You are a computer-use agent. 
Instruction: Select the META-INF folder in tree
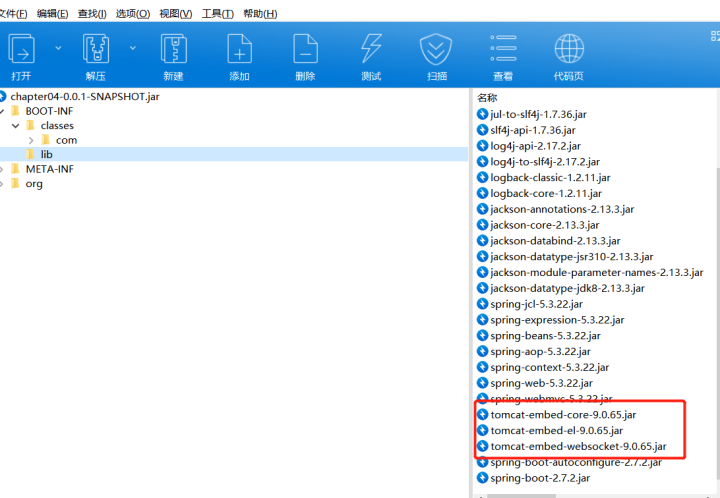click(x=49, y=169)
